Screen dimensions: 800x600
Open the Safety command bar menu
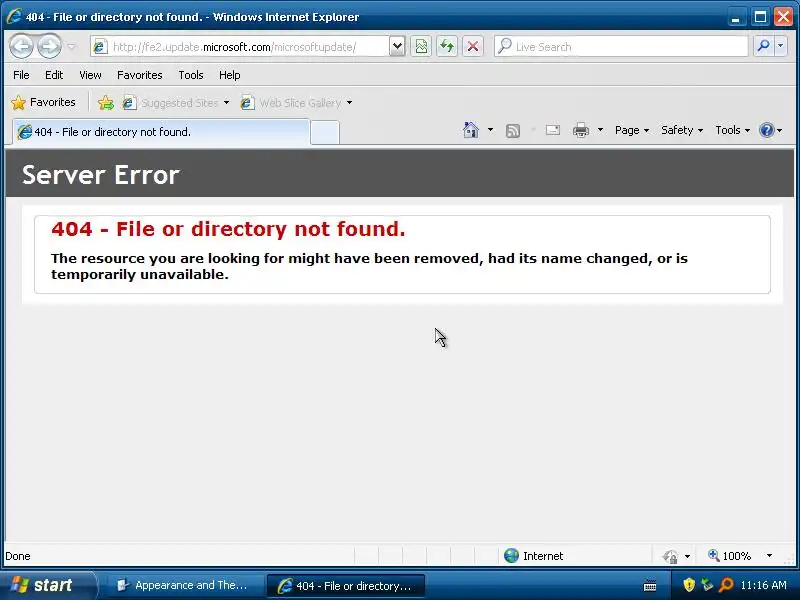click(682, 130)
